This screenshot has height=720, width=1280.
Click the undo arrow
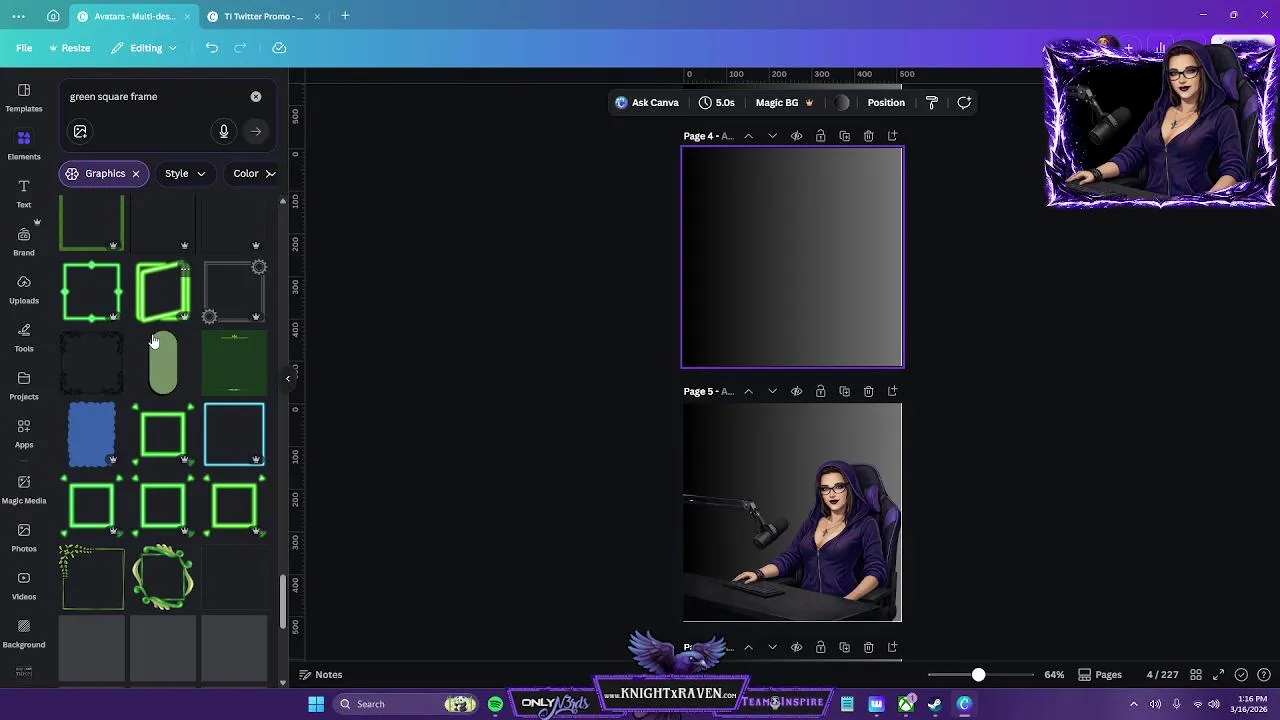click(211, 48)
